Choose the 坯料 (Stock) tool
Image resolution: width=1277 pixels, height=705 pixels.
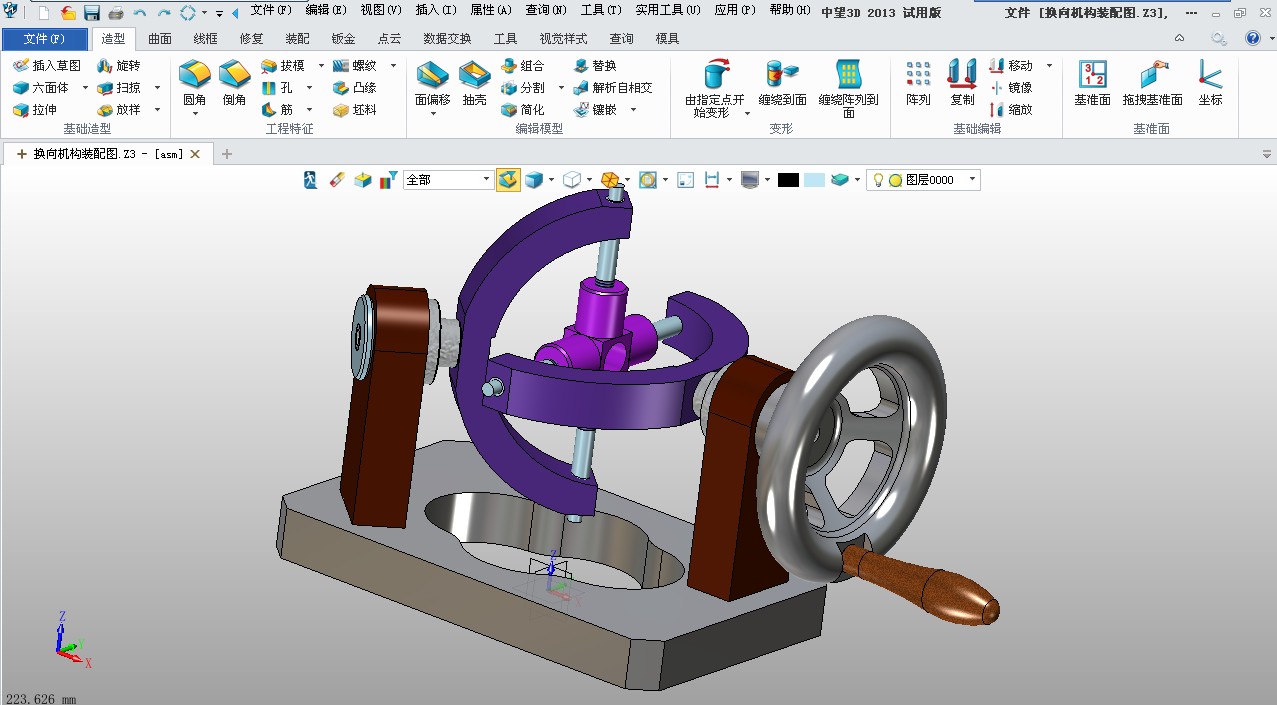pyautogui.click(x=355, y=109)
